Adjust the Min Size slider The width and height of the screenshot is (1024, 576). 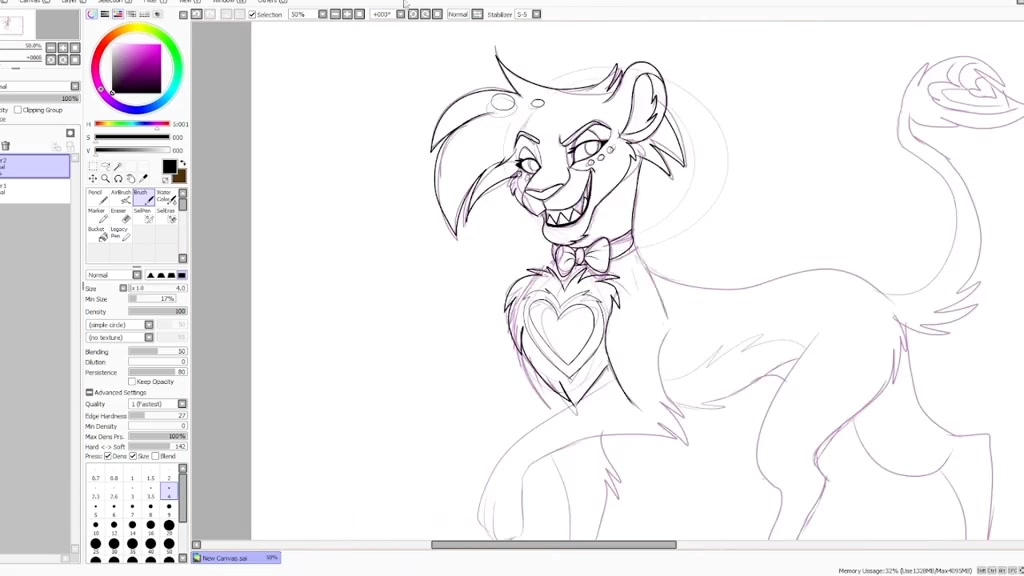tap(152, 299)
